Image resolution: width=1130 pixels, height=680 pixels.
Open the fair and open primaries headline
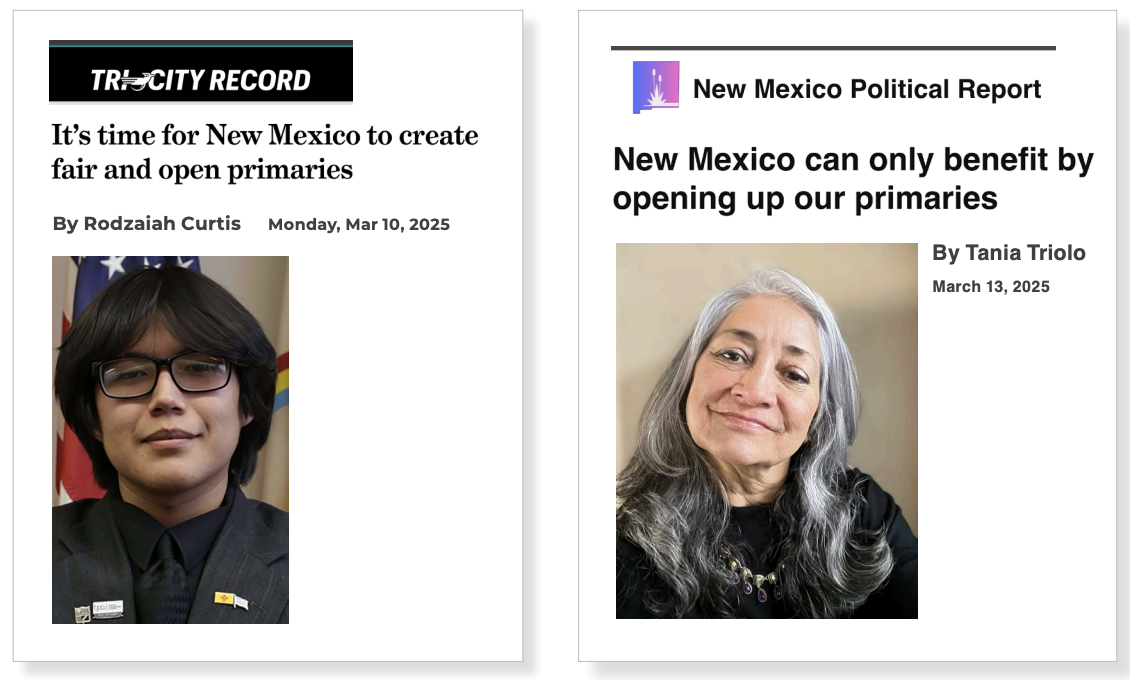[264, 152]
